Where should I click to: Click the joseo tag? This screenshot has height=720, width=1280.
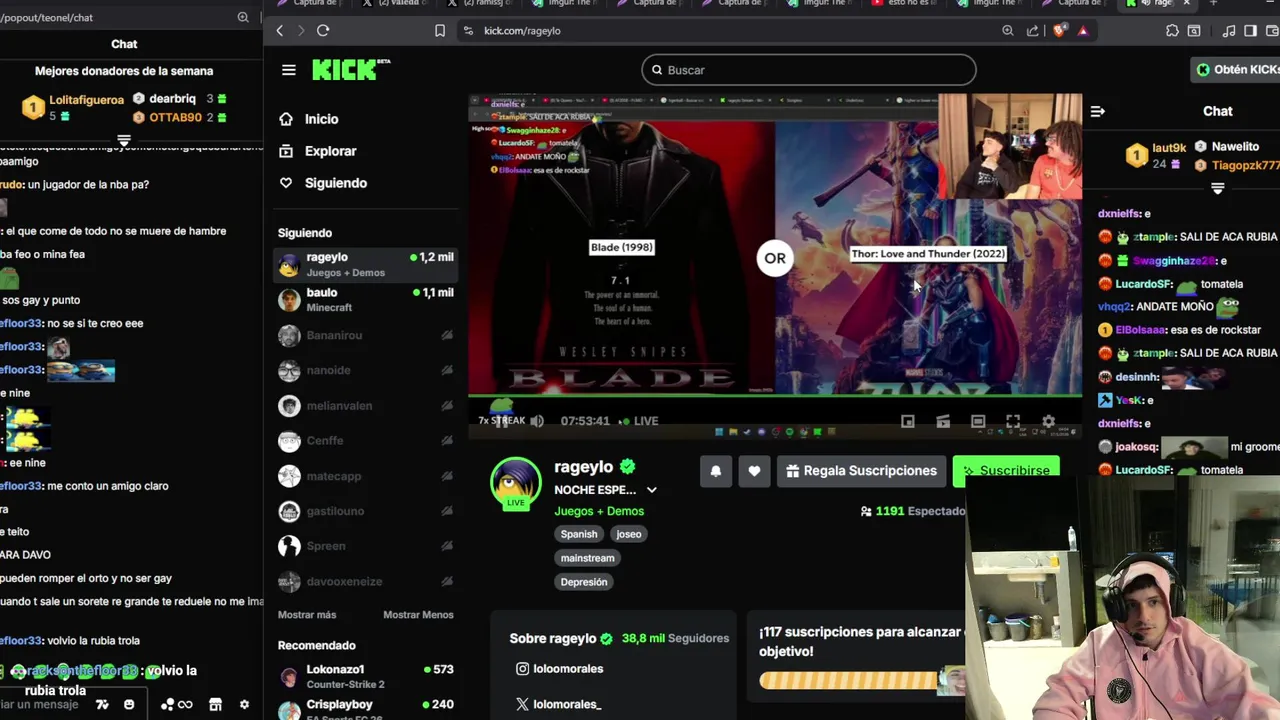coord(629,534)
